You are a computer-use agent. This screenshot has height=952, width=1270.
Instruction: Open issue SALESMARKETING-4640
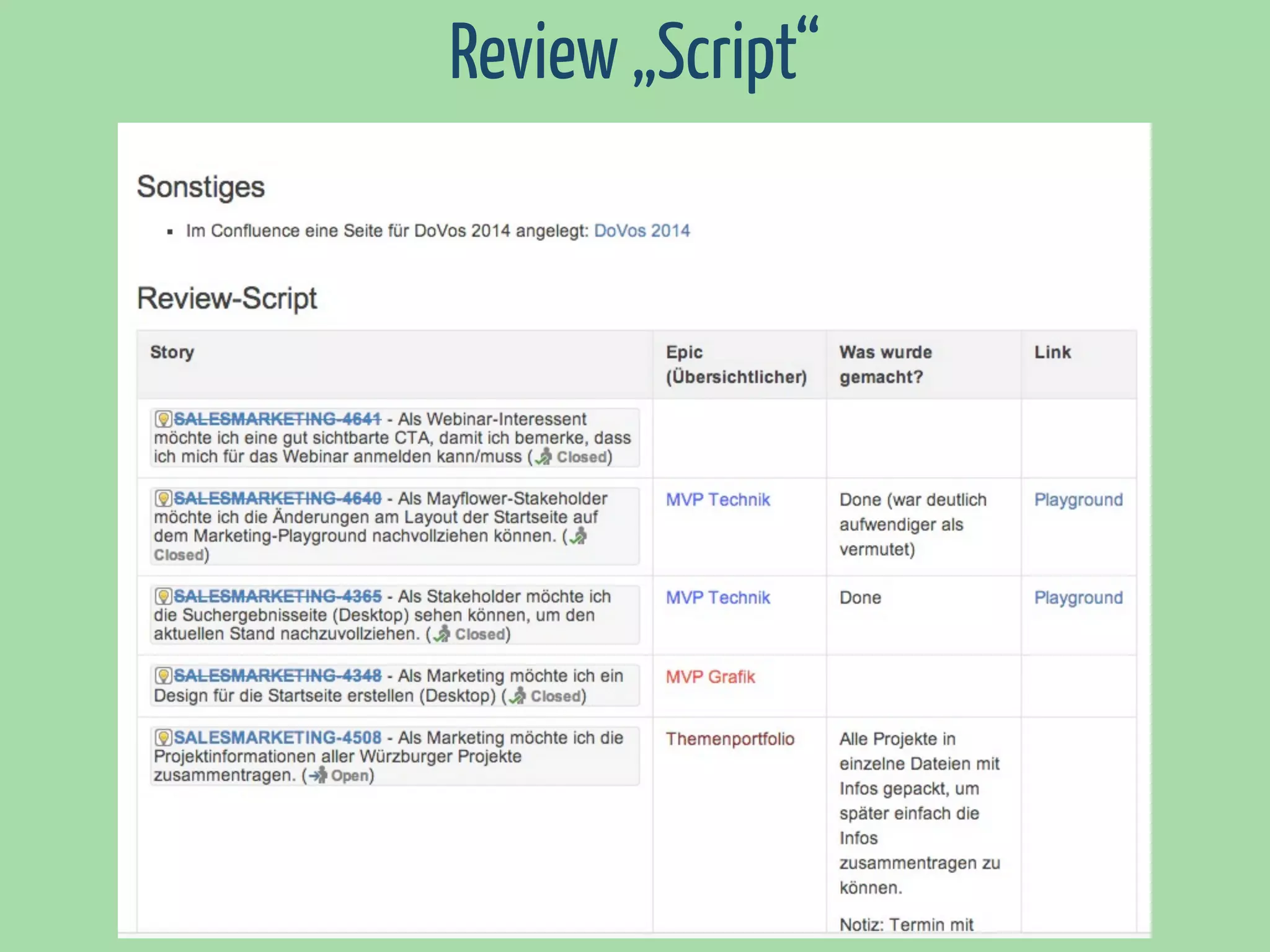coord(277,498)
